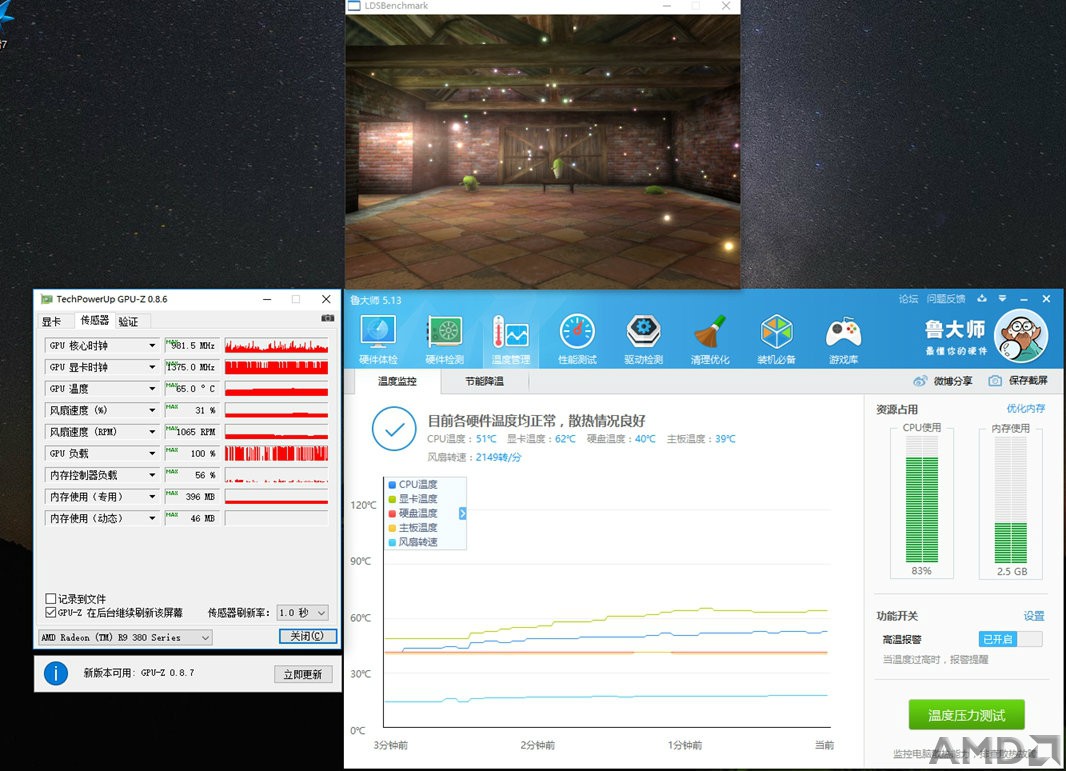
Task: Open the GPU 显卡时钟 sensor dropdown
Action: click(x=152, y=367)
